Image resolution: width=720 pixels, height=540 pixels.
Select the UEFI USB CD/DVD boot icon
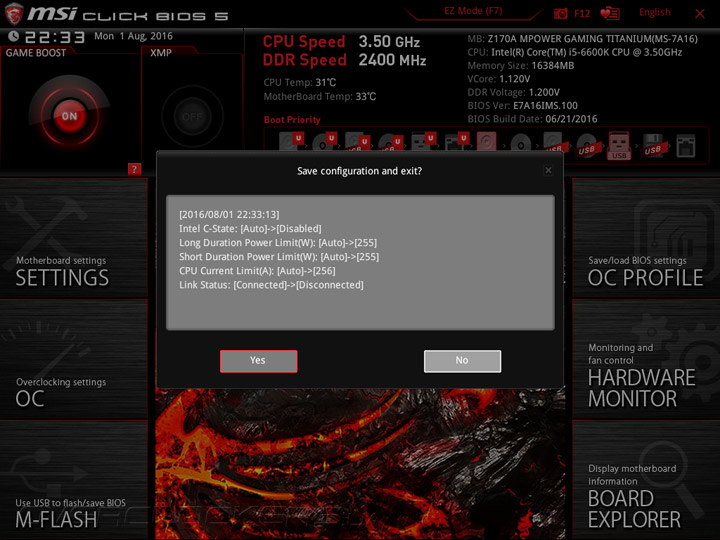tap(390, 142)
